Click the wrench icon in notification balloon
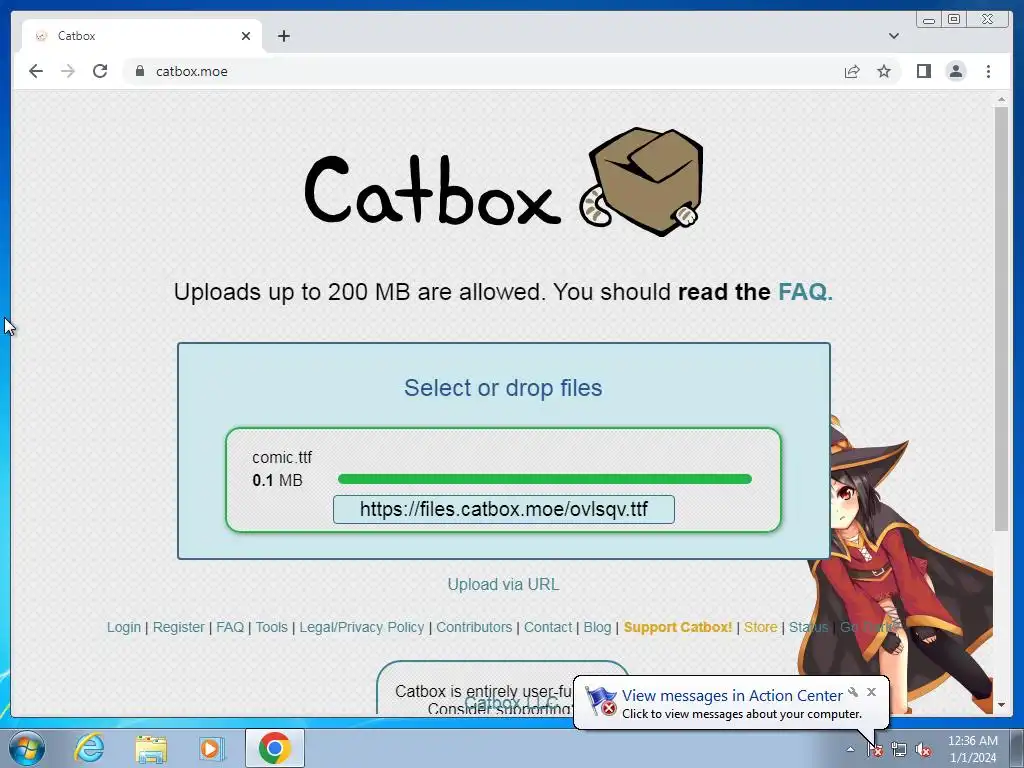The image size is (1024, 768). (x=853, y=692)
